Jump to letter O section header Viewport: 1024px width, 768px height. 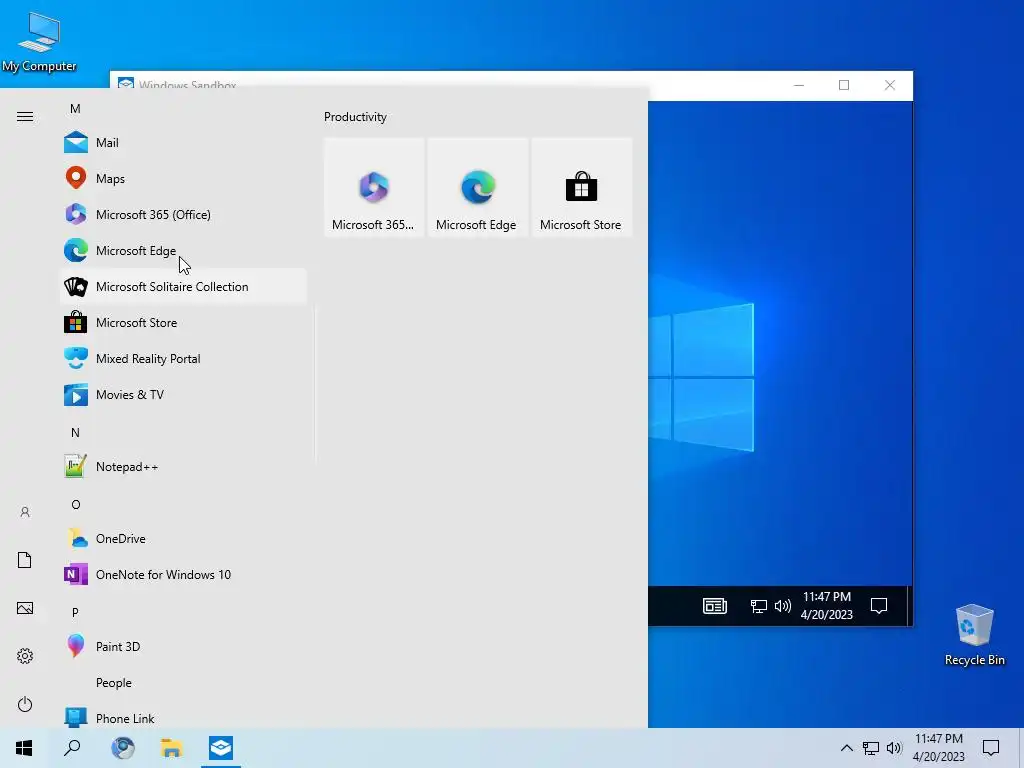point(76,504)
